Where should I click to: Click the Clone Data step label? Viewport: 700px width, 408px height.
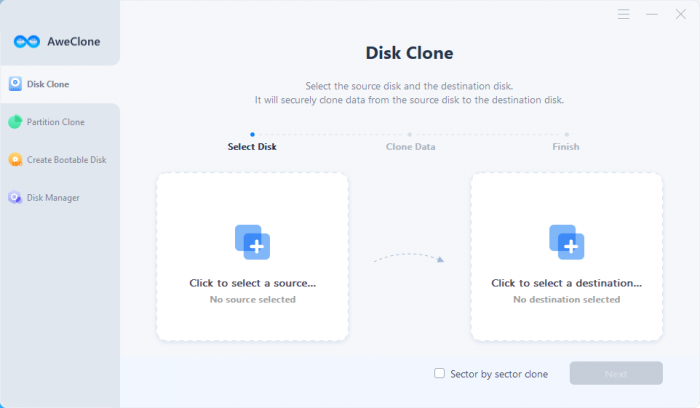click(410, 146)
